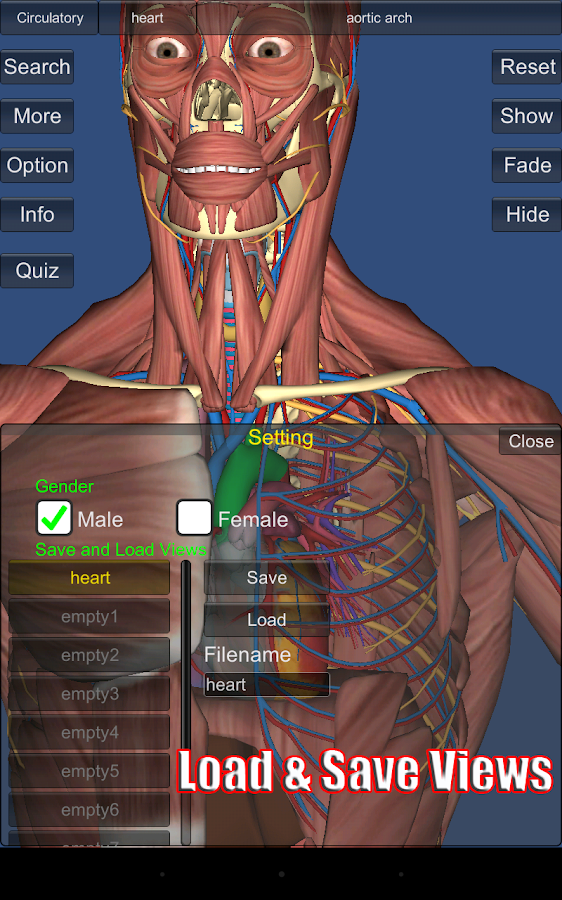
Task: Choose the heart saved view slot
Action: 90,577
